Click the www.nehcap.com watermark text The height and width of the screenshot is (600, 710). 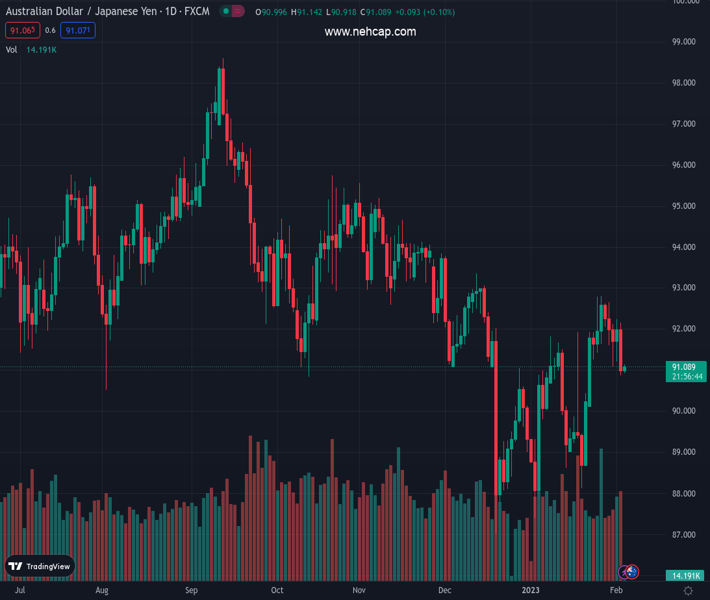(370, 32)
